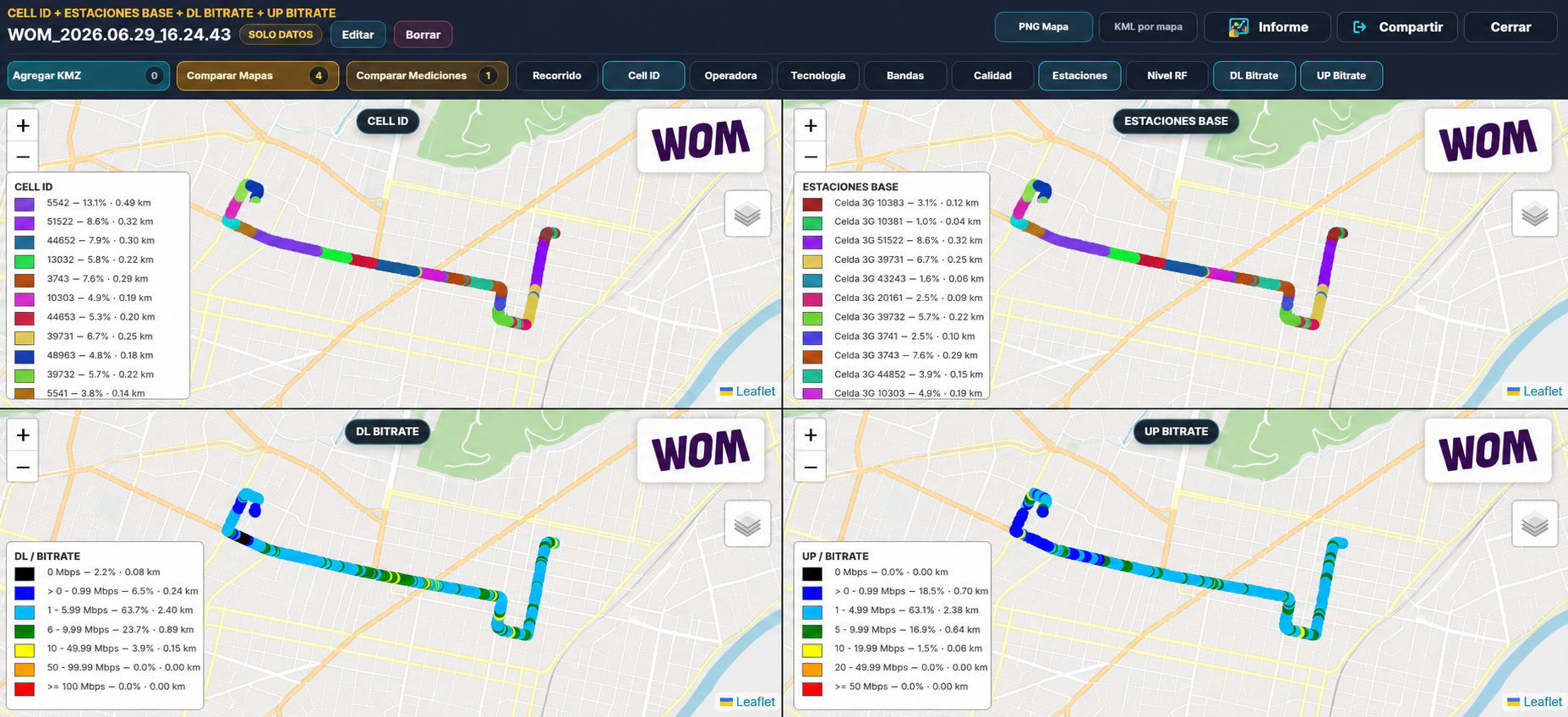Toggle the Cell ID map layer

pos(643,75)
